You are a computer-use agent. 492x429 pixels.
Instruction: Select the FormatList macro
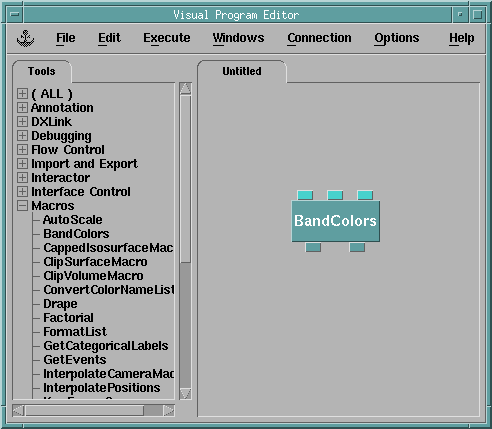[75, 332]
